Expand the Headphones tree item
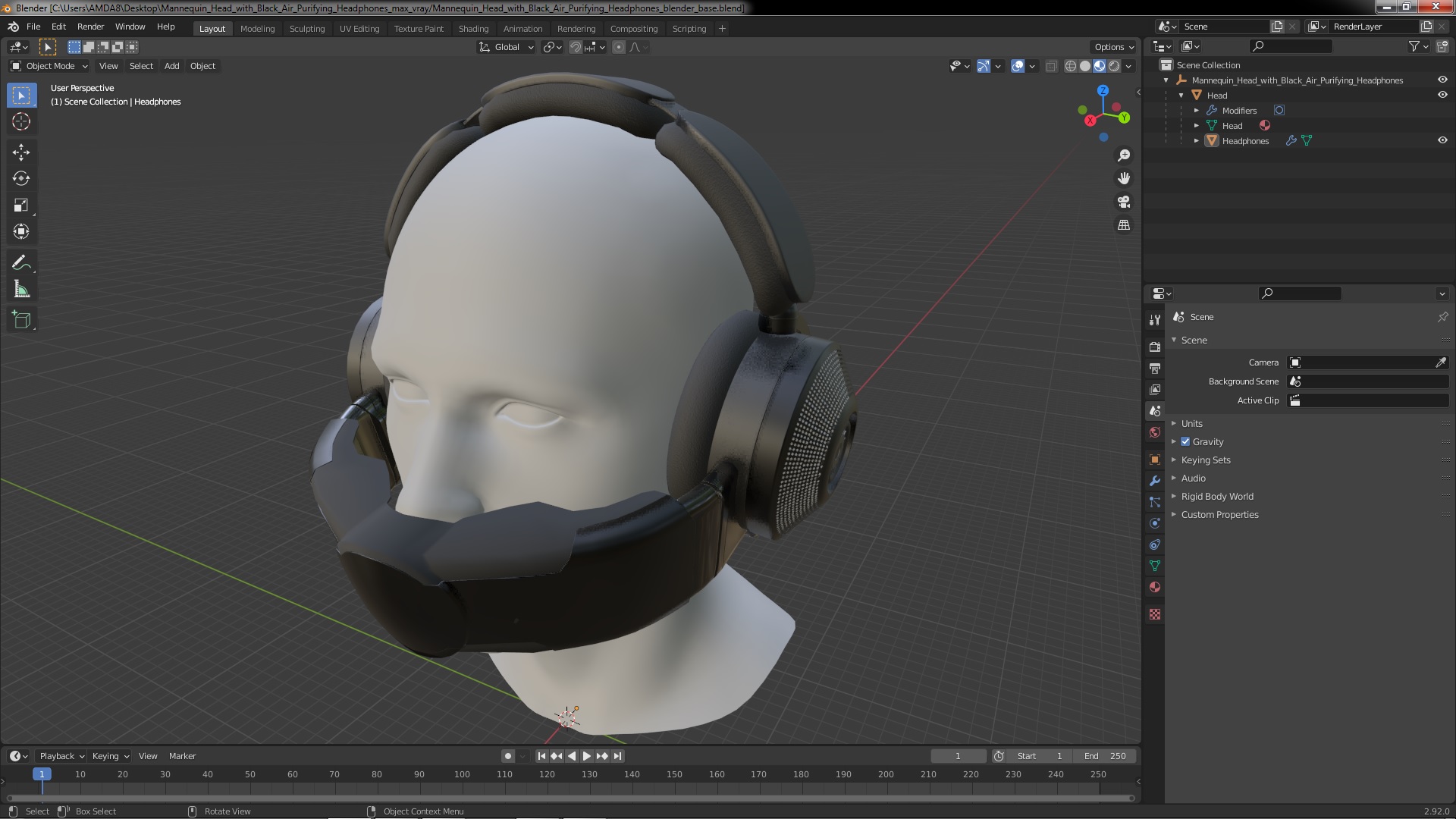1456x819 pixels. pyautogui.click(x=1197, y=141)
